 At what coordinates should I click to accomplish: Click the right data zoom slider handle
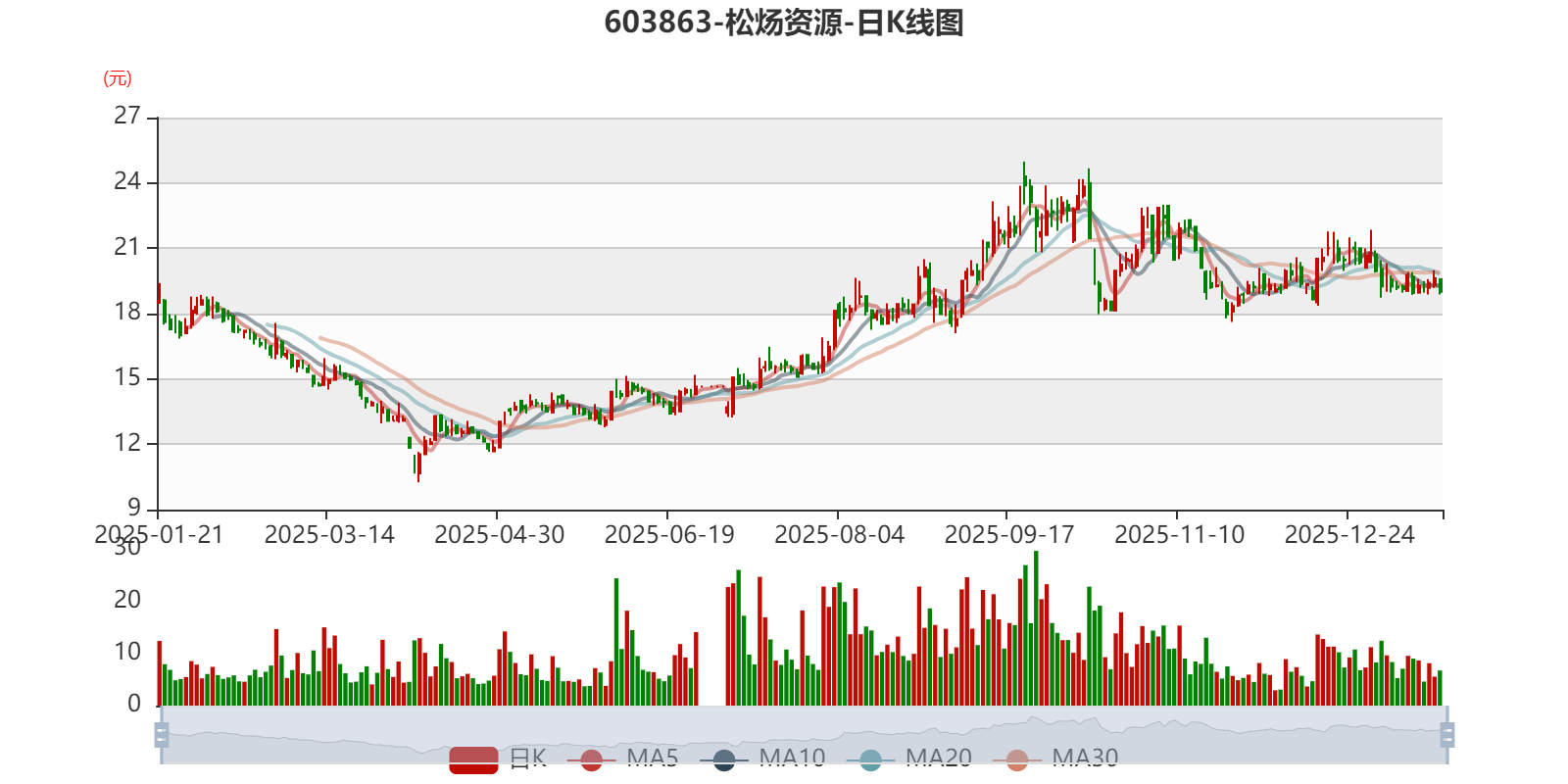[x=1446, y=735]
